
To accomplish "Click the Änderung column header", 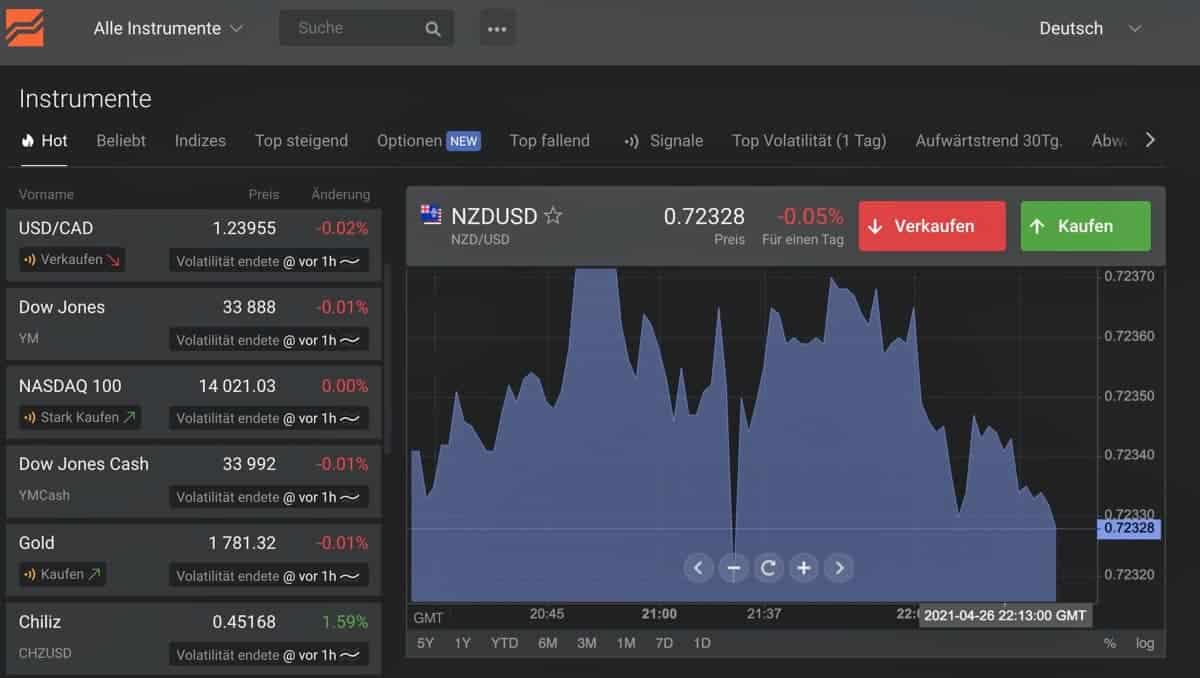I will pyautogui.click(x=341, y=194).
